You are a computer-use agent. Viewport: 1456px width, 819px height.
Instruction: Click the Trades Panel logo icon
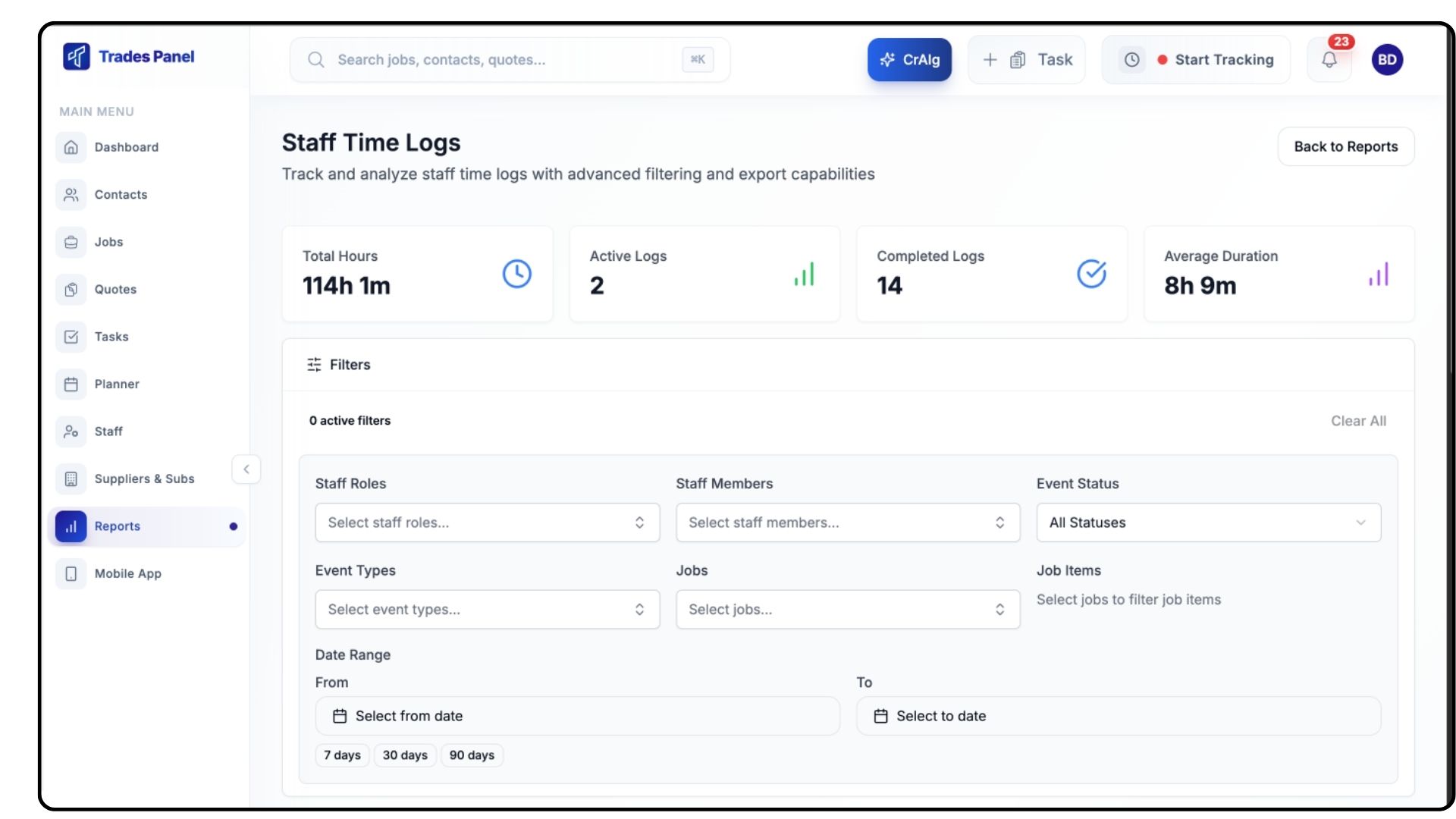(77, 56)
